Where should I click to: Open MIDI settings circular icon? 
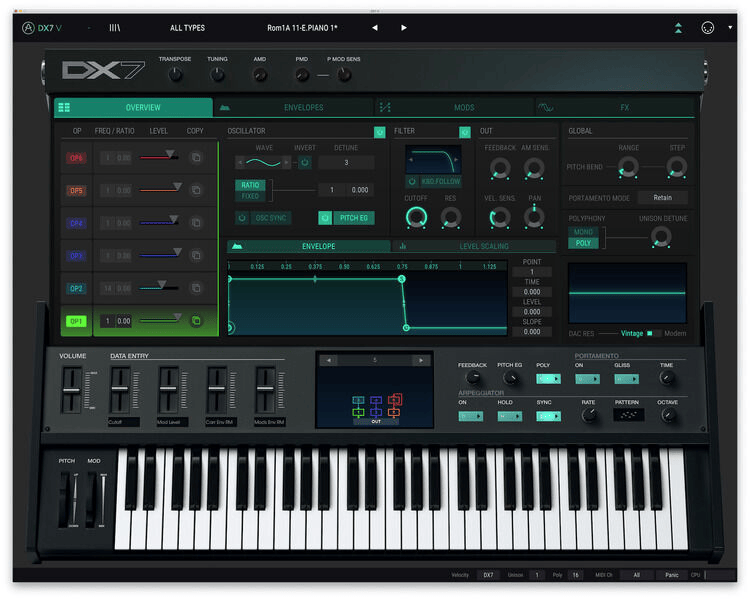point(707,28)
